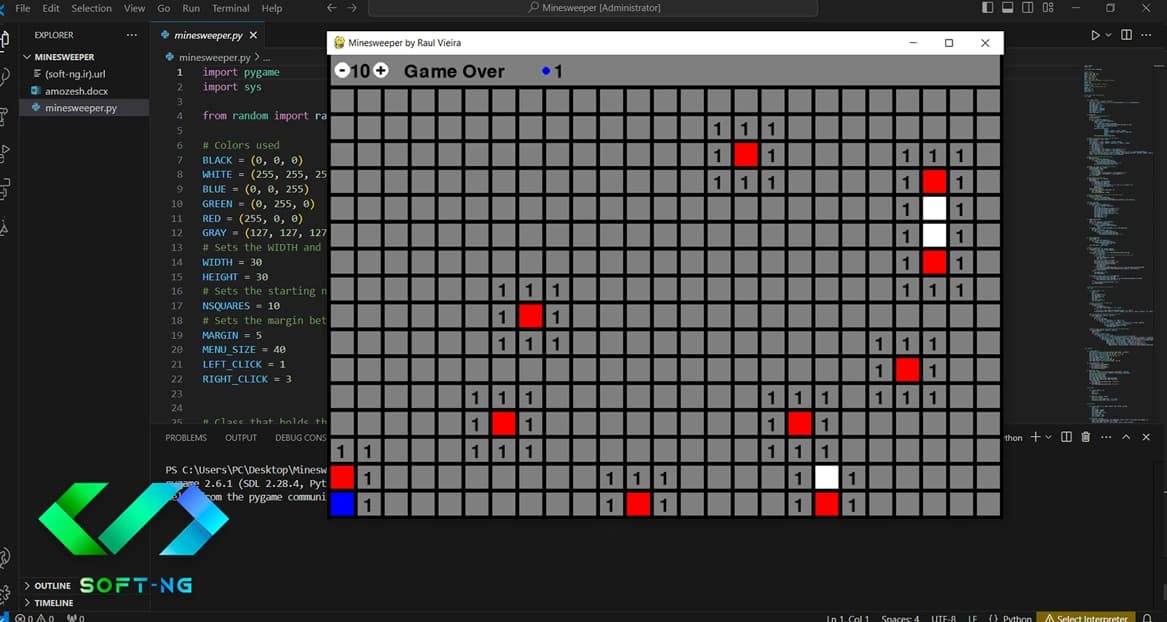Click the code line "NSQUARES = 10"
The image size is (1167, 622).
click(241, 306)
